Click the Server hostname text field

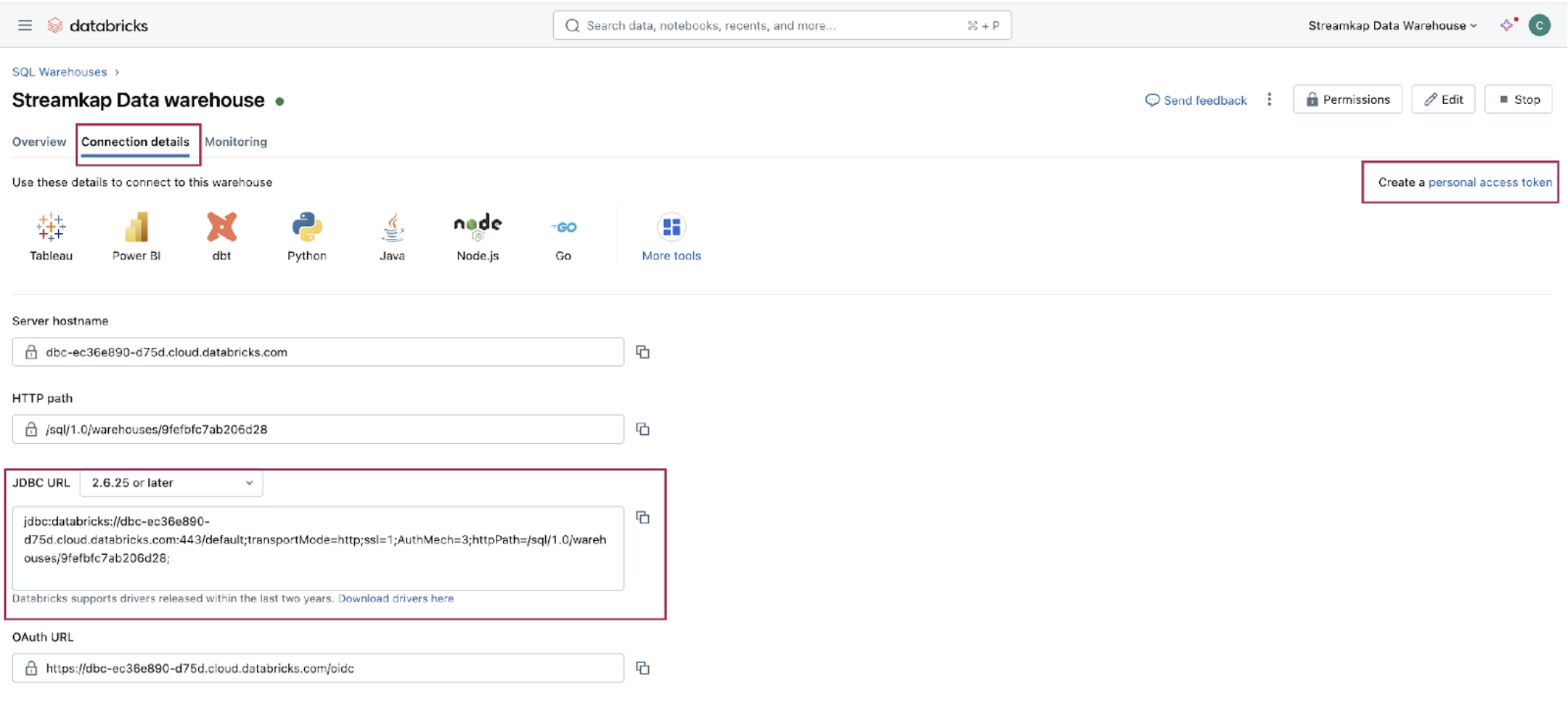[318, 352]
